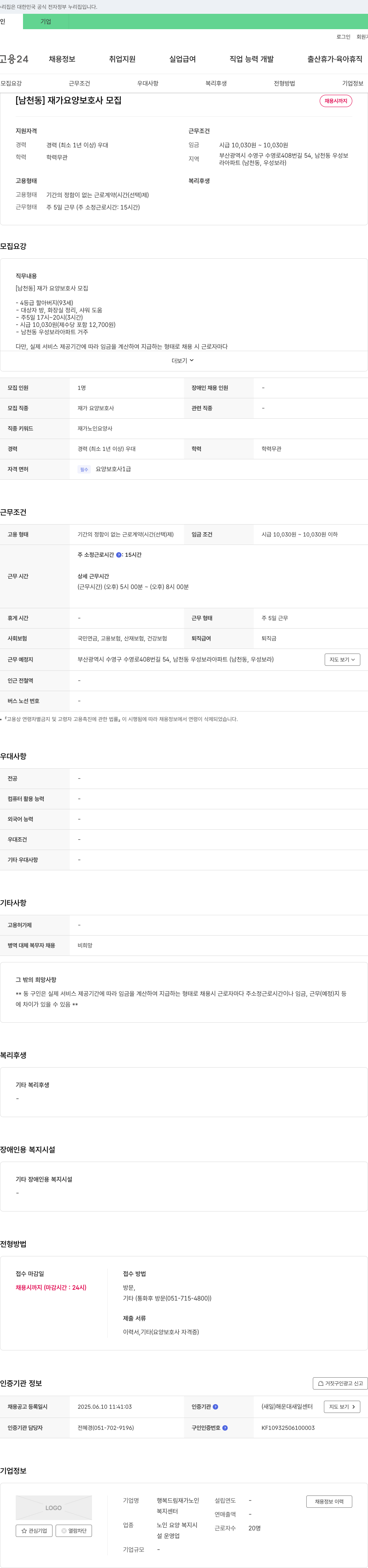The image size is (368, 1568).
Task: Click 업종 value 노인 요양 복지시설 운영업
Action: tap(177, 1530)
